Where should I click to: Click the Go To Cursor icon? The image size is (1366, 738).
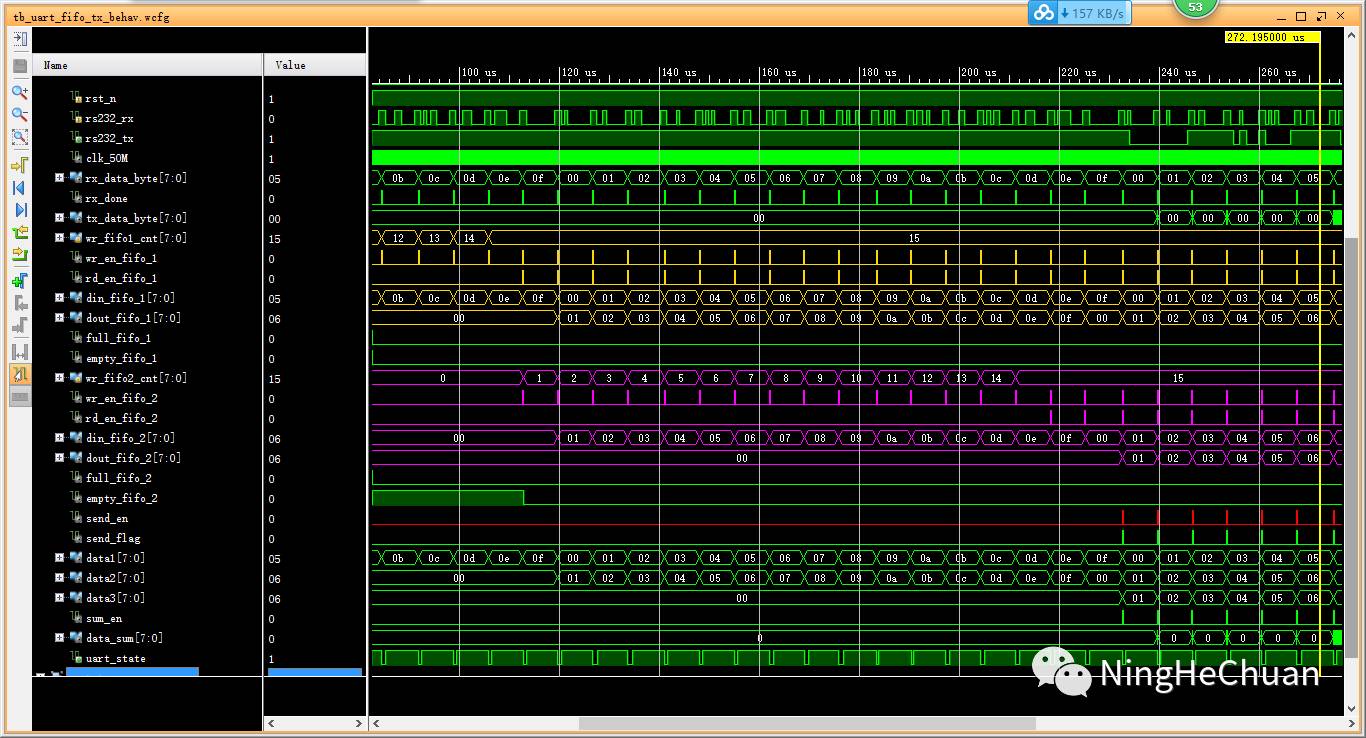(19, 164)
